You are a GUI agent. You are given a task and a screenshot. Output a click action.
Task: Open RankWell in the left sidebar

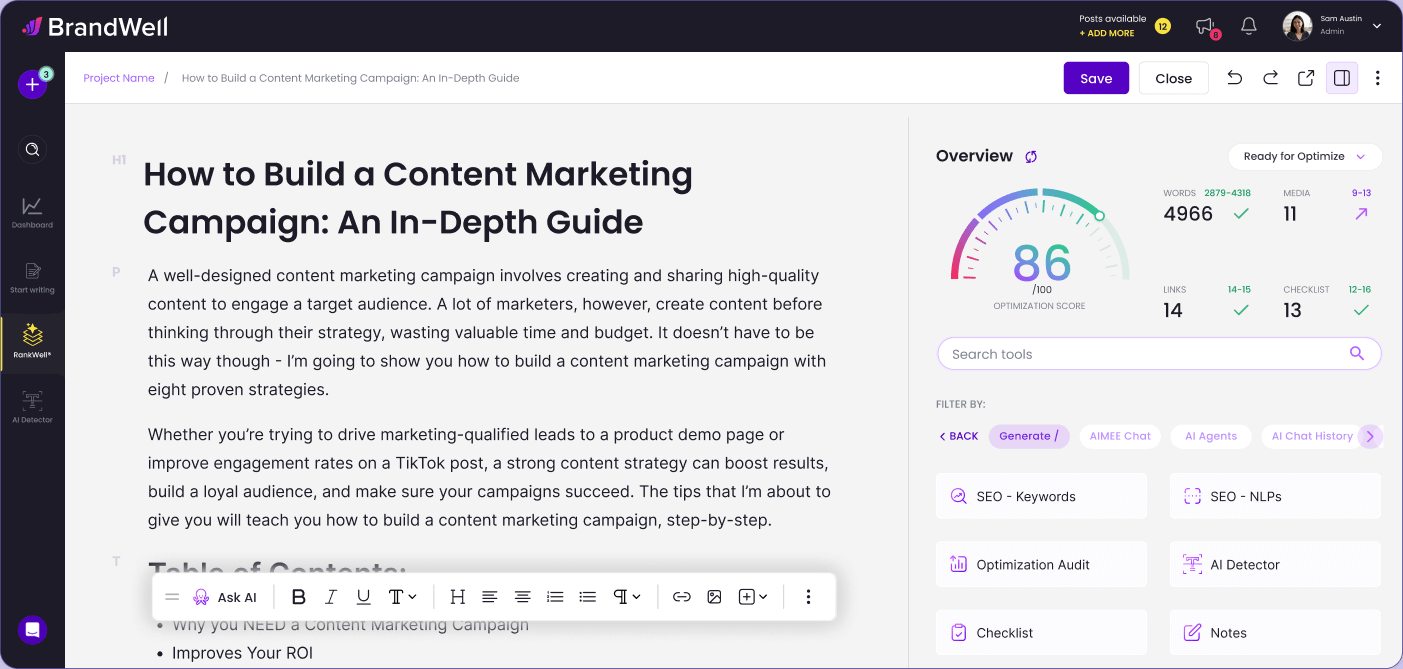(x=32, y=342)
